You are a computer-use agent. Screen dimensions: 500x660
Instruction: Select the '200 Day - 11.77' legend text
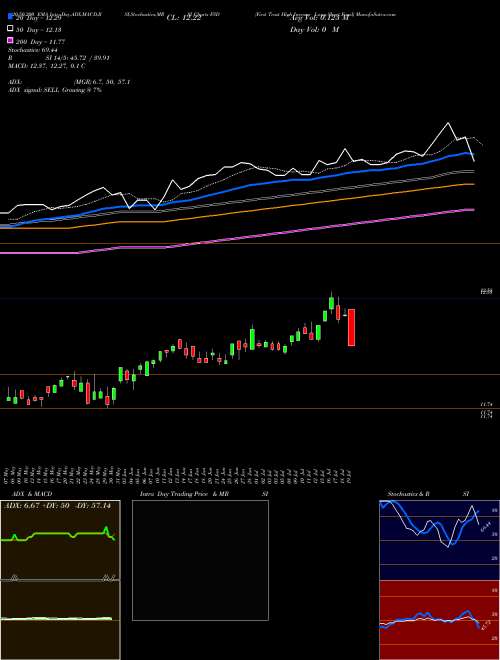(x=41, y=42)
